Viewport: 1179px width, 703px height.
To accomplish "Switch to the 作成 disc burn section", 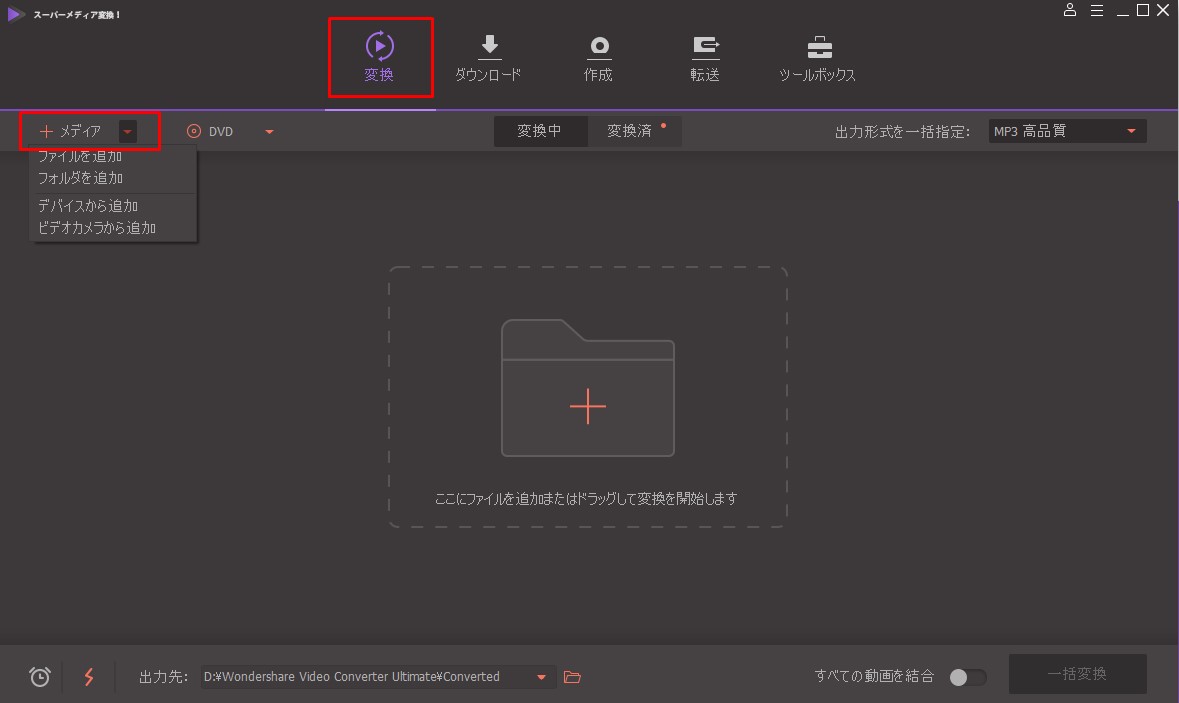I will 598,58.
